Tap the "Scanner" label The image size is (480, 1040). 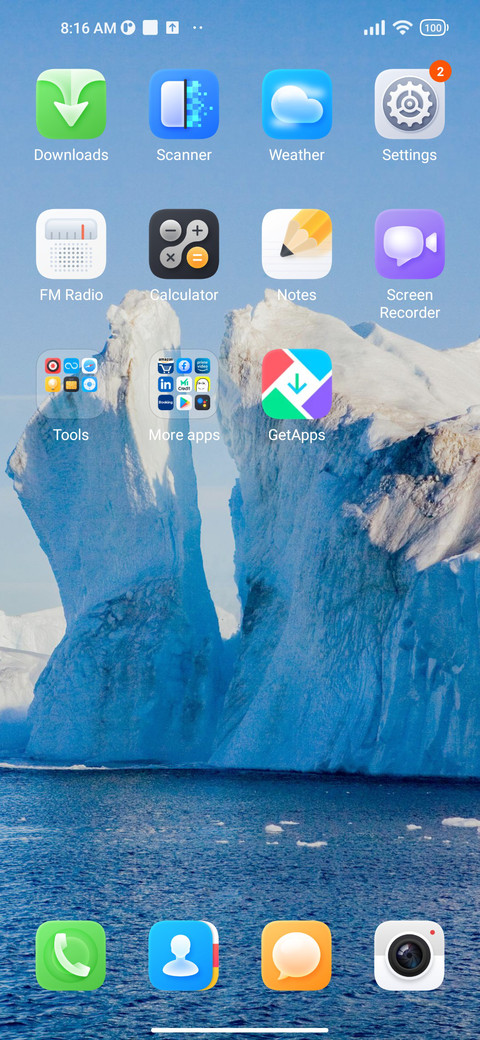(x=184, y=155)
